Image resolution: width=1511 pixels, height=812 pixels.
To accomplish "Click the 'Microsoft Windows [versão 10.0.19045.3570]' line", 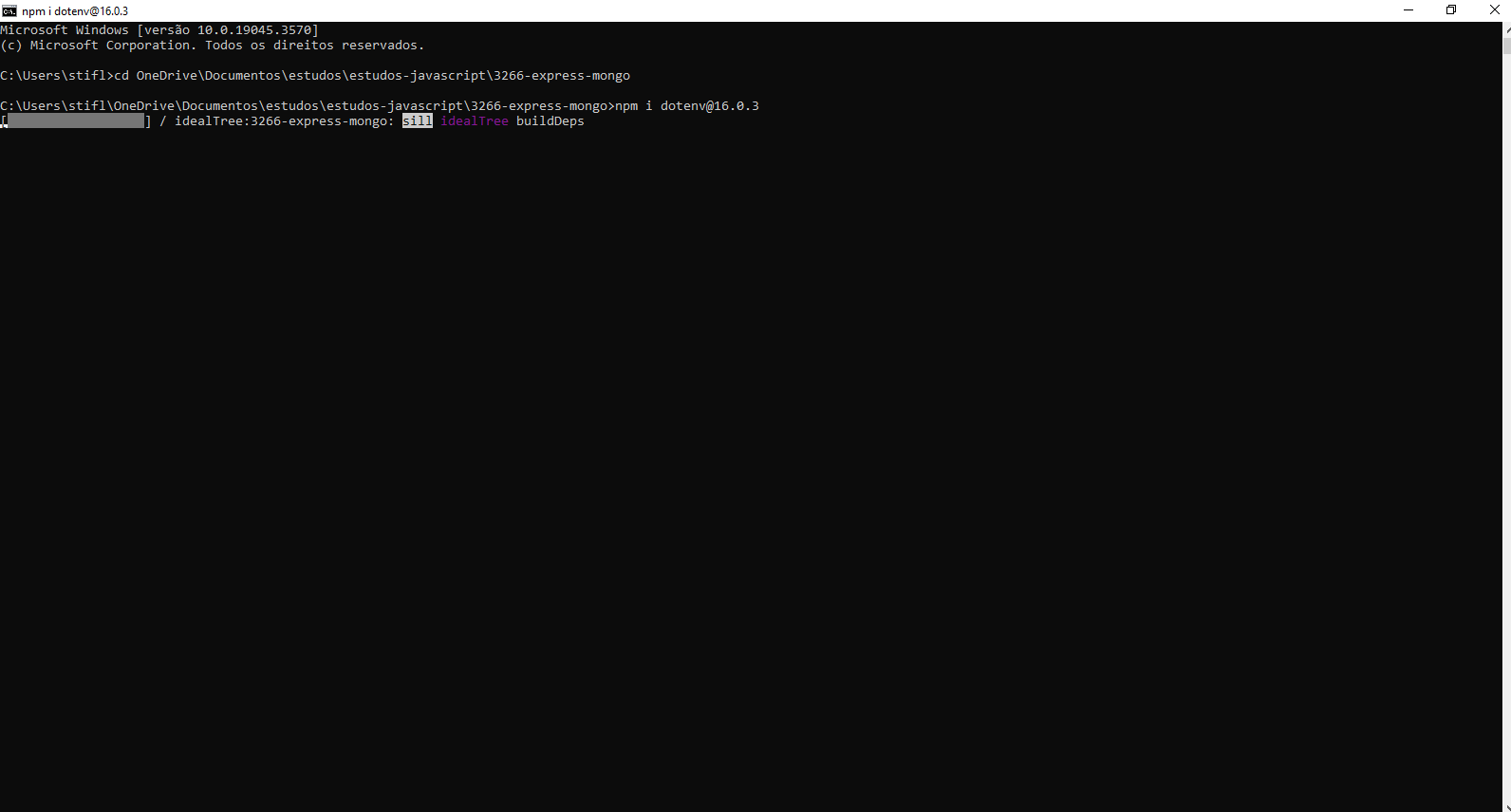I will point(159,30).
